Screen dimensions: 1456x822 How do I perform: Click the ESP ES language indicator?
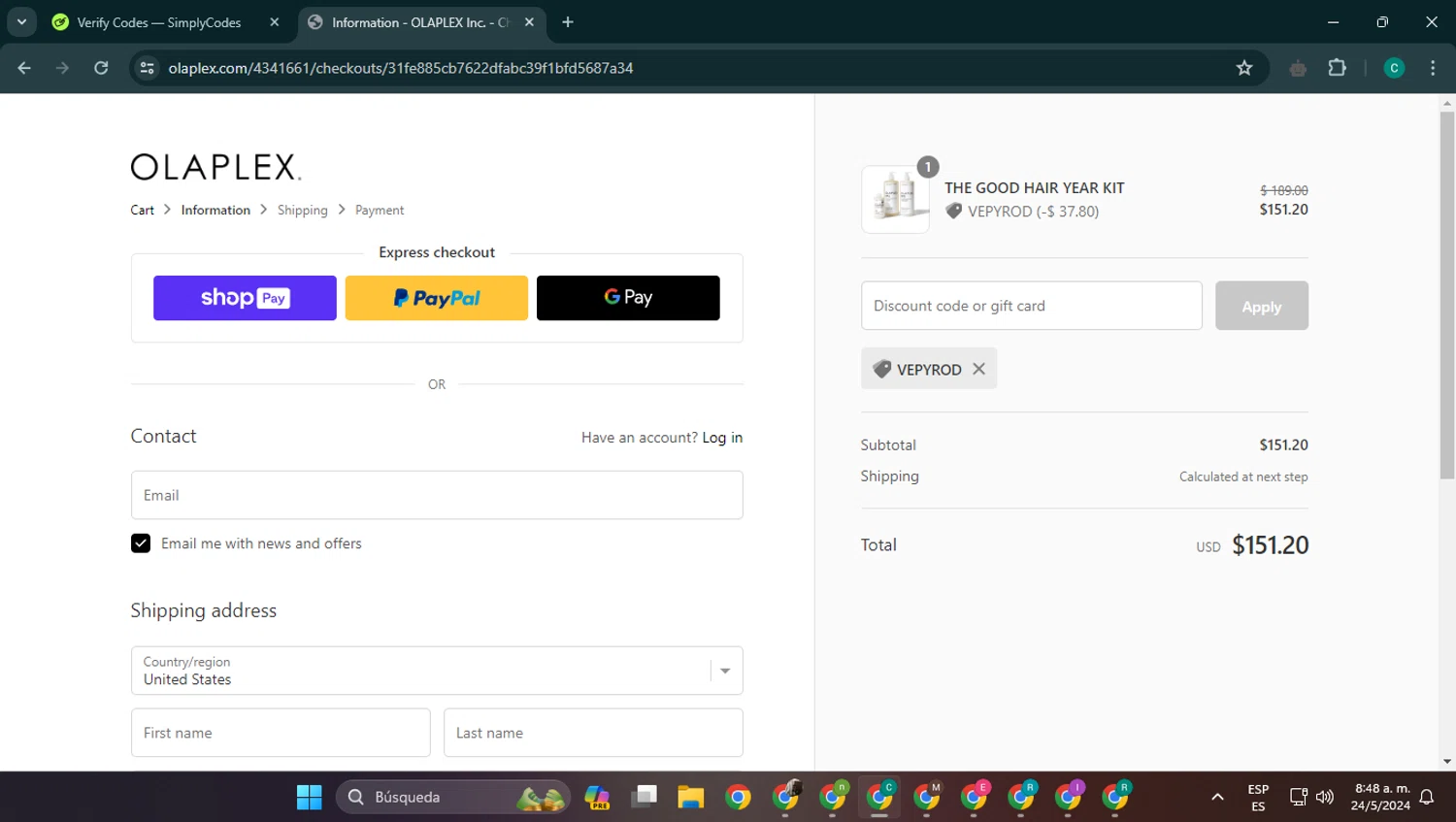click(x=1258, y=797)
